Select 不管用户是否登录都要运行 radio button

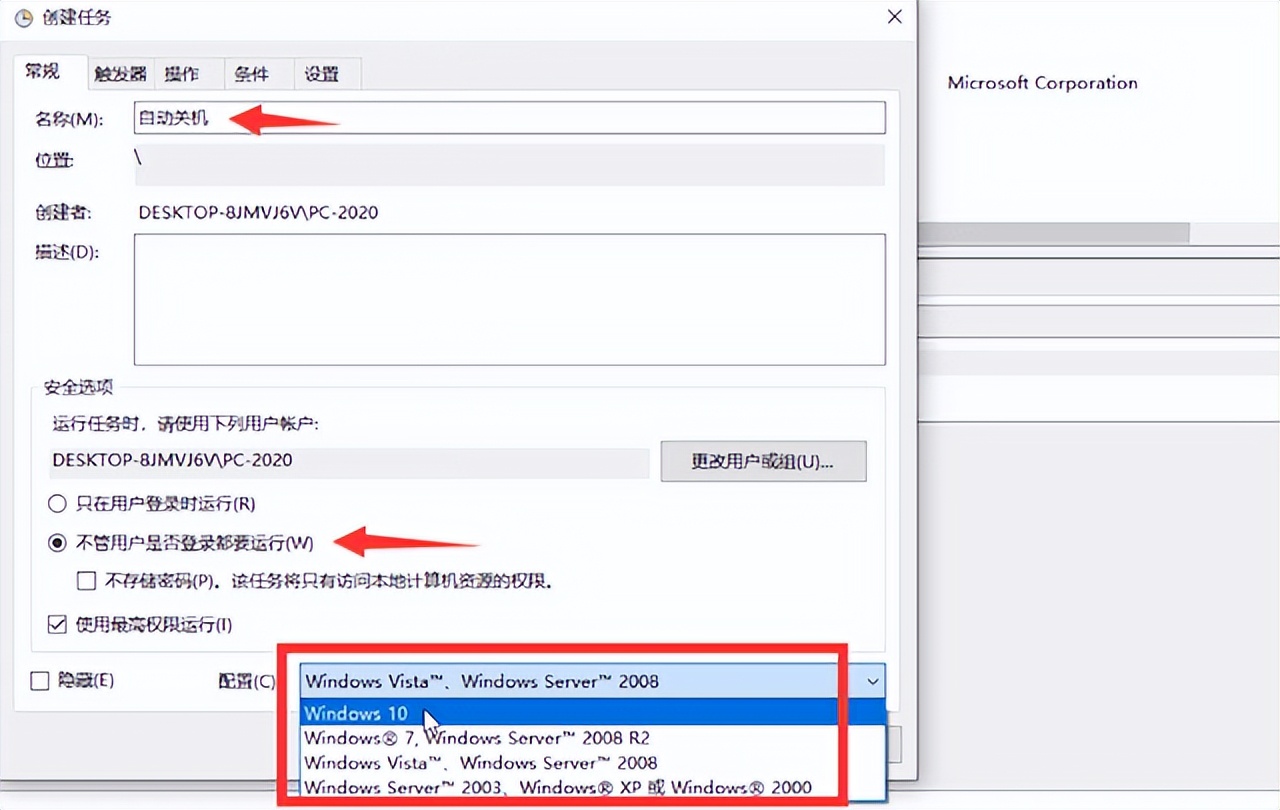(x=57, y=542)
